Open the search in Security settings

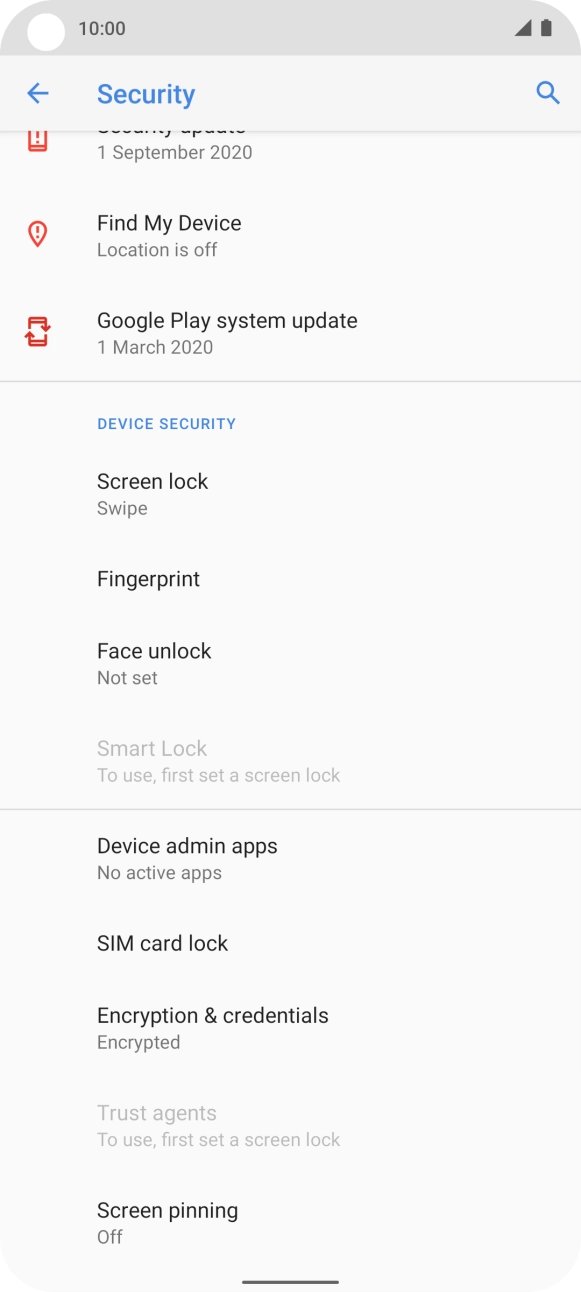pos(548,92)
